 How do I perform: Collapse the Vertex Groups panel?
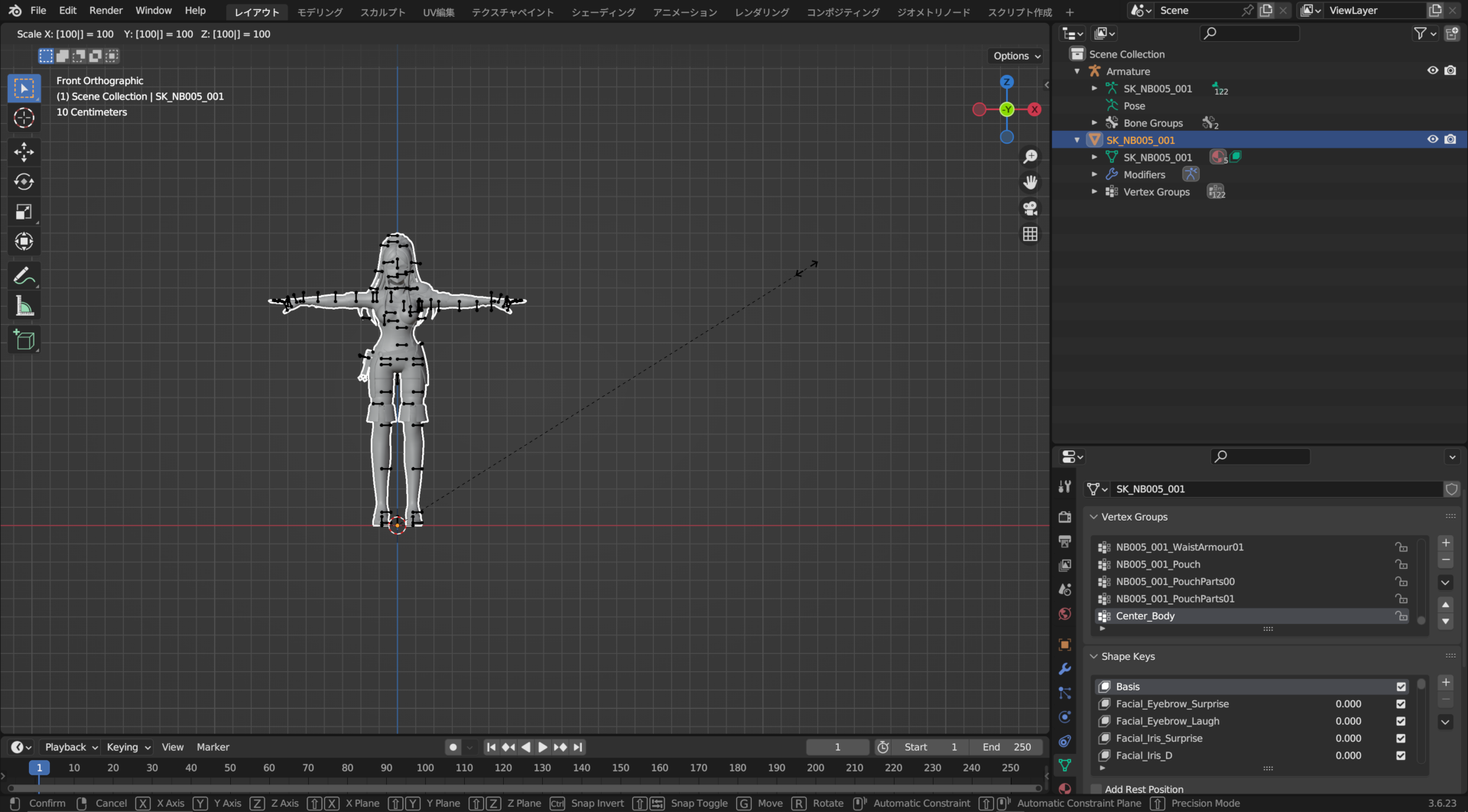1094,518
